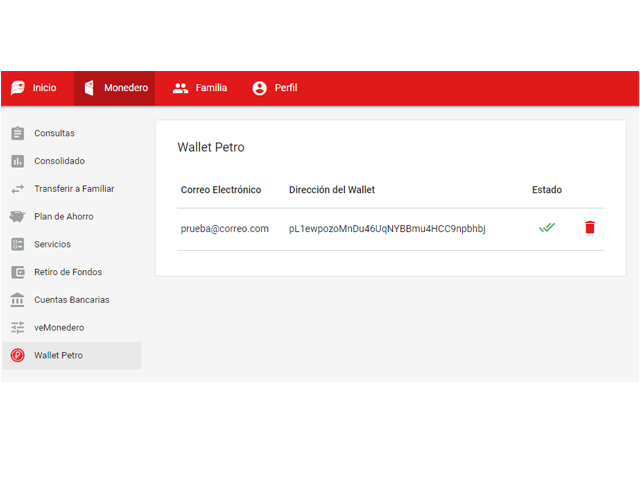Viewport: 640px width, 480px height.
Task: Click the green double-check status icon
Action: coord(547,227)
